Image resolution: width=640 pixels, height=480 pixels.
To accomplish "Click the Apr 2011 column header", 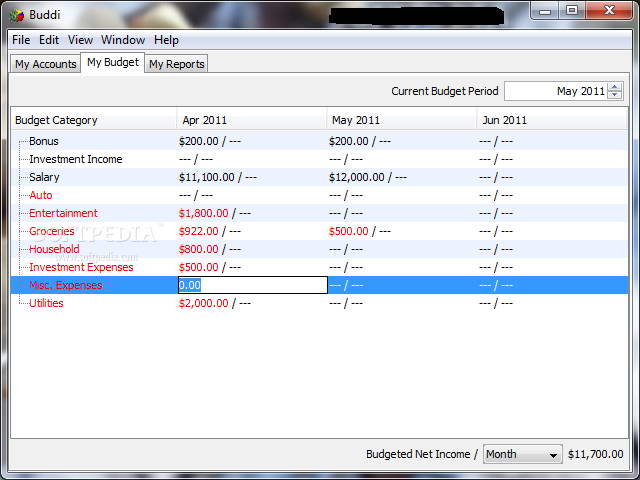I will click(x=251, y=120).
